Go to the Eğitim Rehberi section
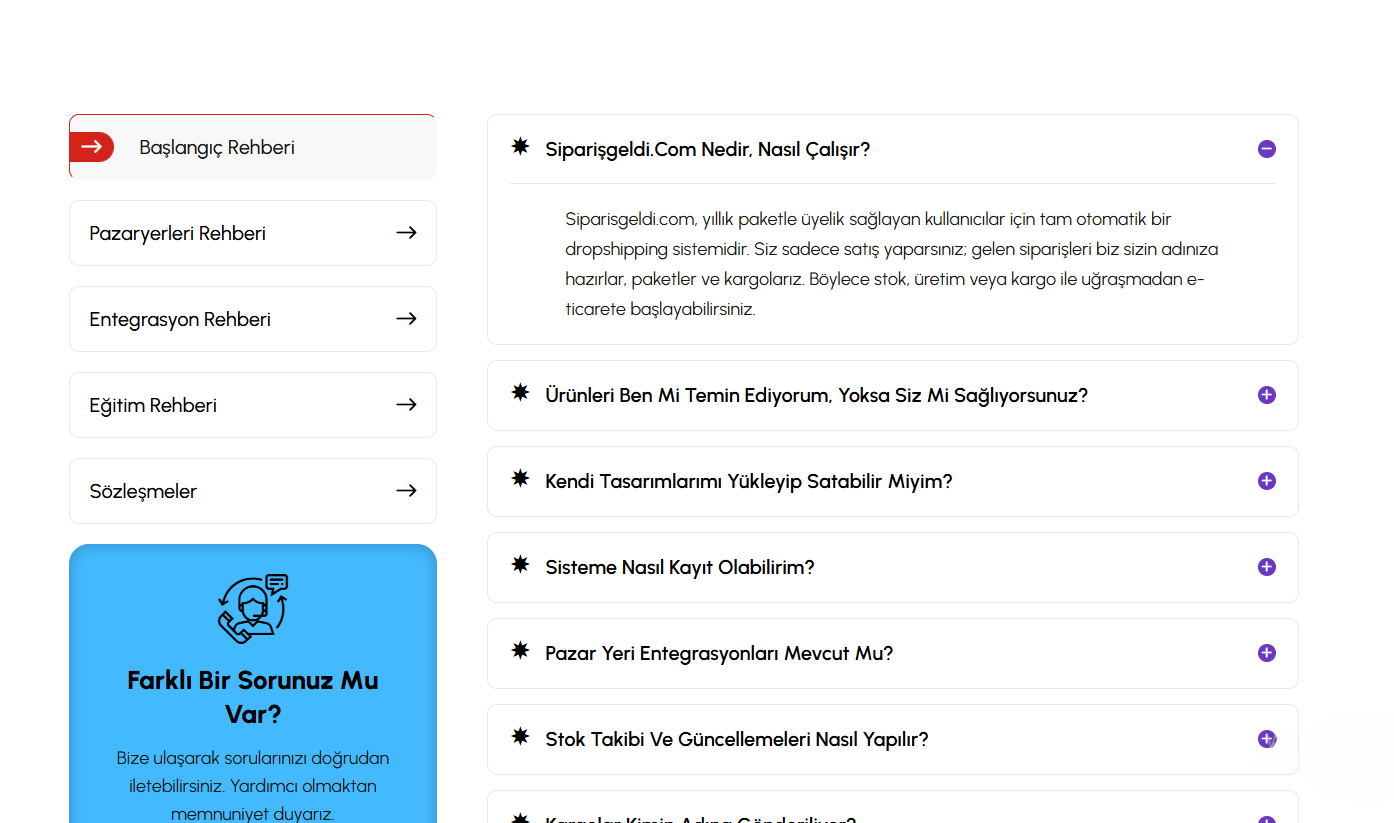Viewport: 1394px width, 823px height. click(153, 405)
